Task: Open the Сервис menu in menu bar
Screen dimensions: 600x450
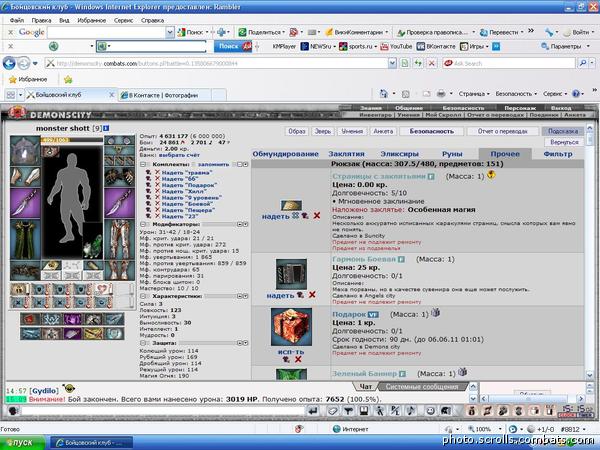Action: (x=123, y=20)
